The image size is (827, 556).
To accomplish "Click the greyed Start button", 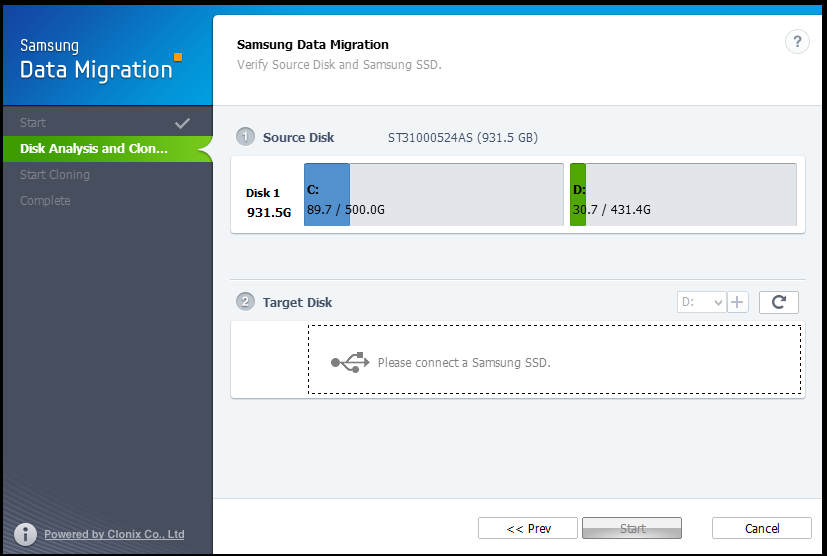I will [x=632, y=528].
